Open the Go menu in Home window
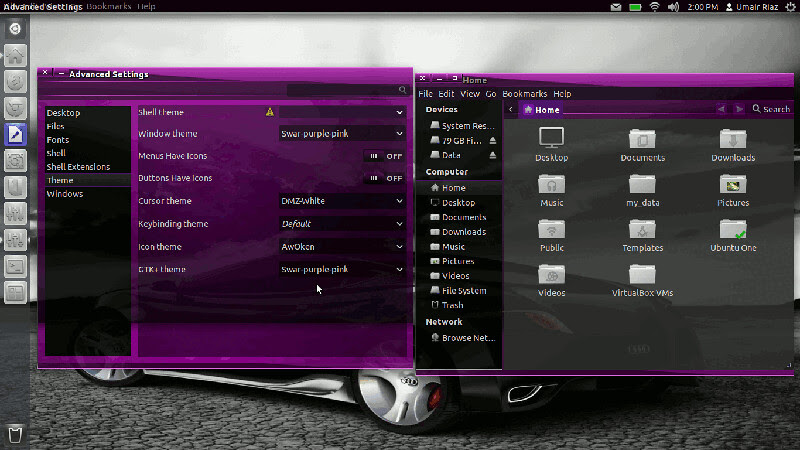The width and height of the screenshot is (800, 450). tap(491, 94)
